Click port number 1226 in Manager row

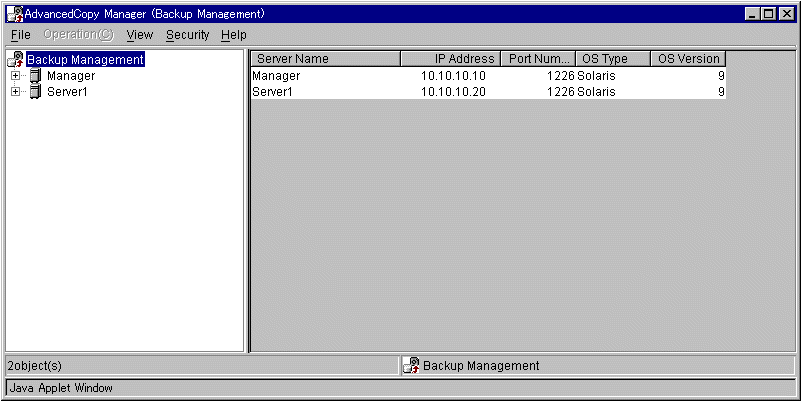tap(561, 76)
